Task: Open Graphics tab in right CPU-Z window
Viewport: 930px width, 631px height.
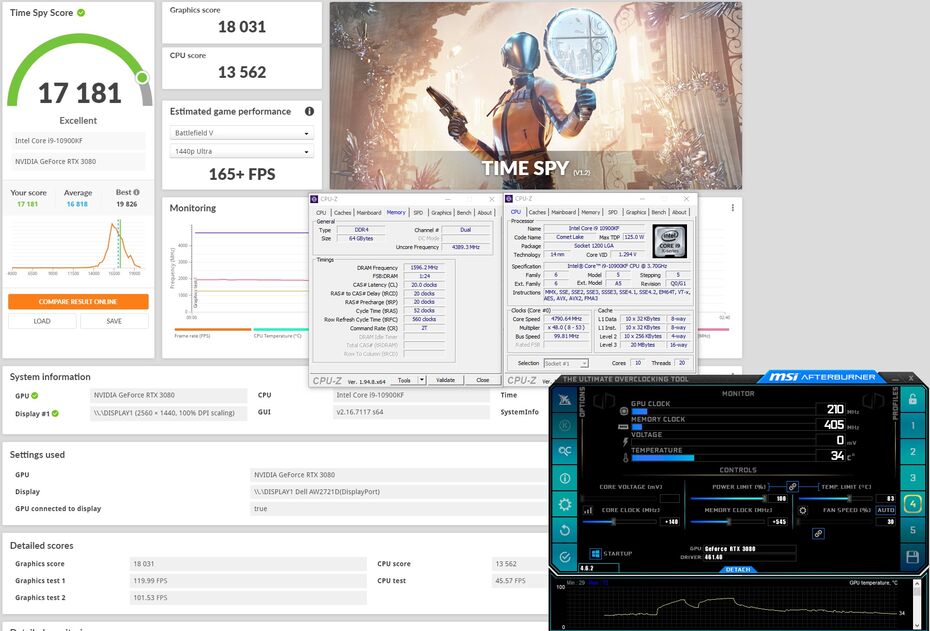Action: tap(635, 212)
